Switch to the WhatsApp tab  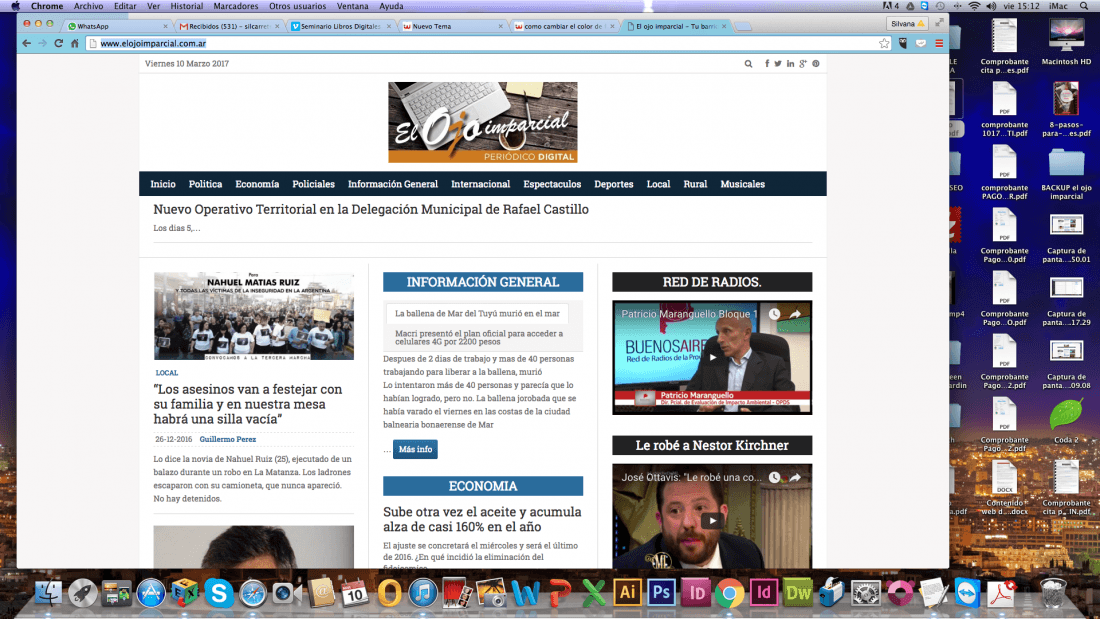pyautogui.click(x=116, y=26)
